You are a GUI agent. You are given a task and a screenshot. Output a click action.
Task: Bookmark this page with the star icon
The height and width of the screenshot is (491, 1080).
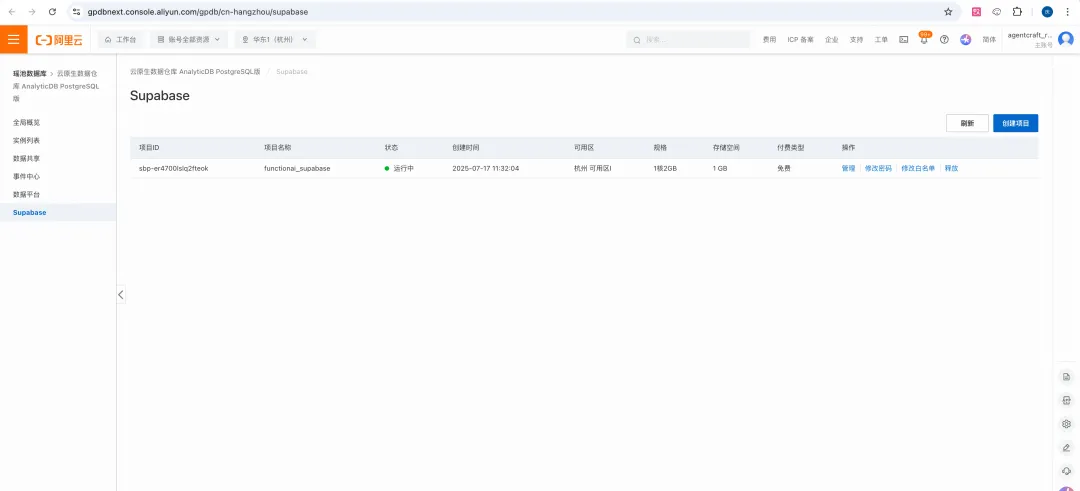click(948, 12)
